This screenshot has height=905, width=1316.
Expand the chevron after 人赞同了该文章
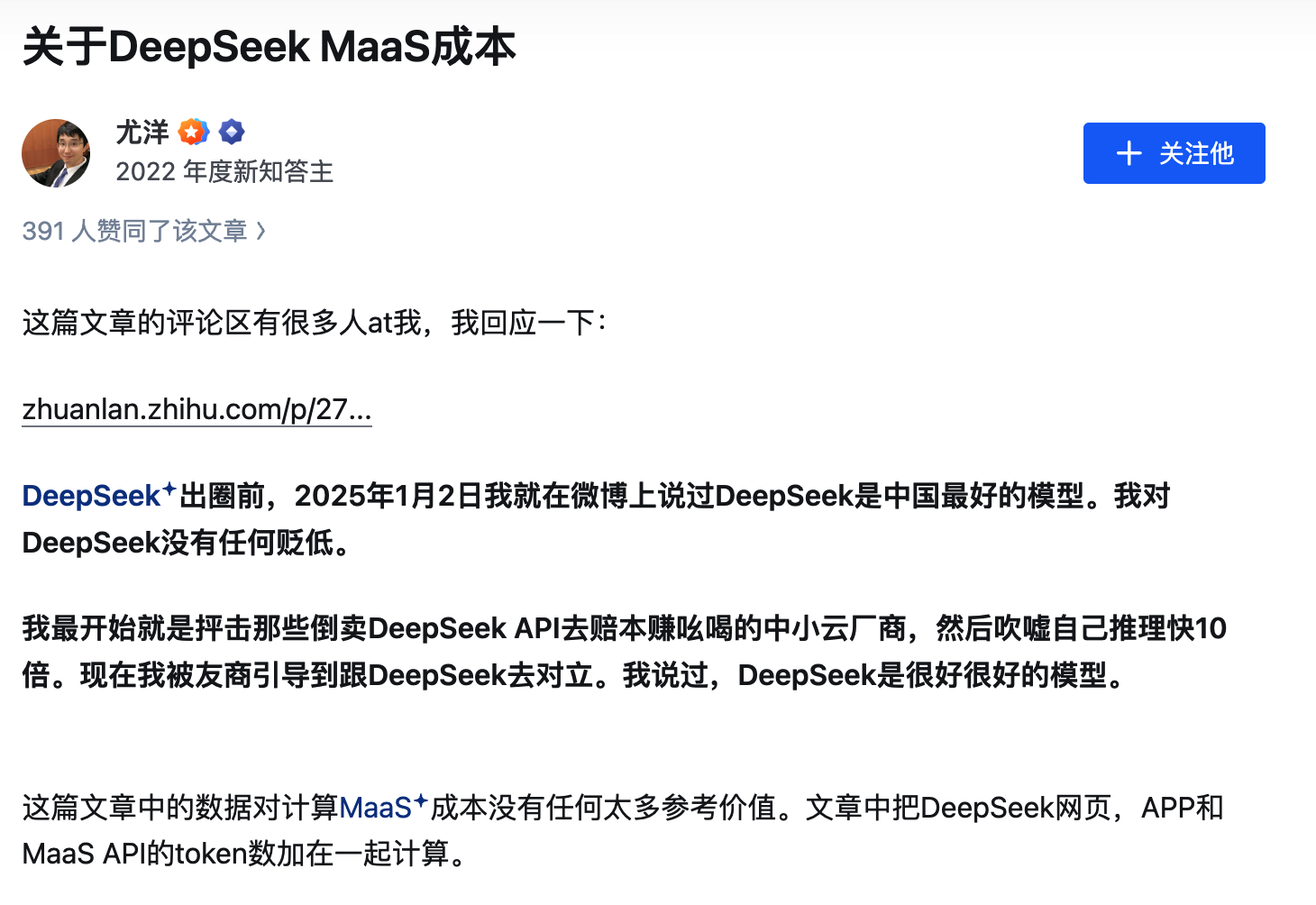pos(261,231)
